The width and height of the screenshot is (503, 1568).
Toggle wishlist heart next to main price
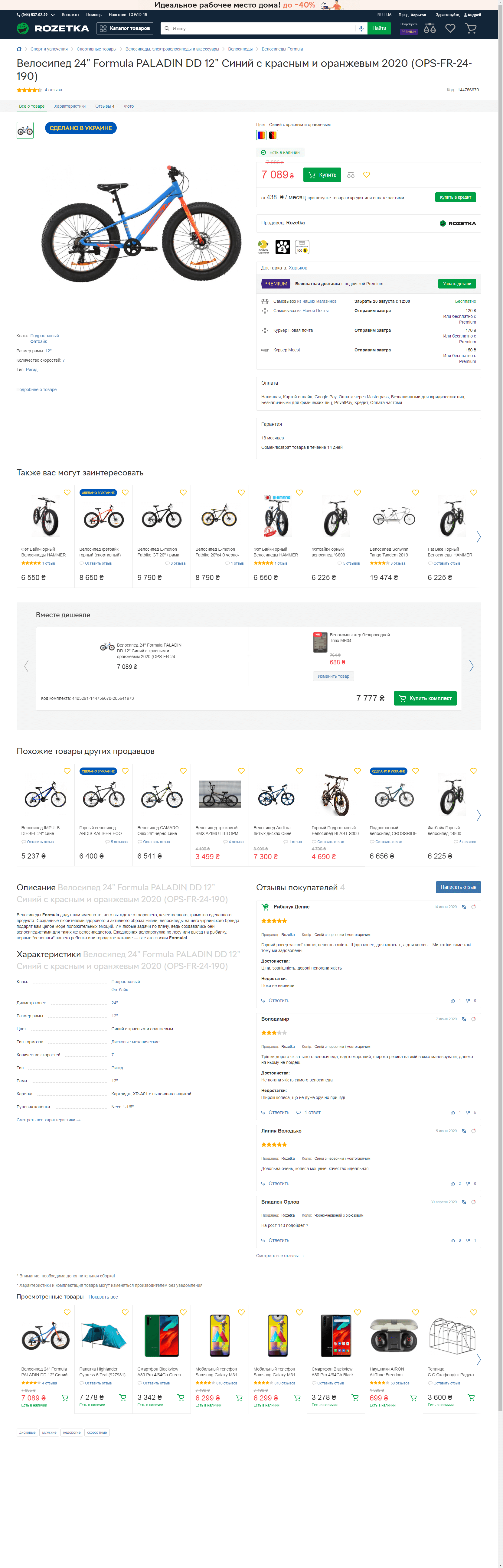click(x=367, y=175)
